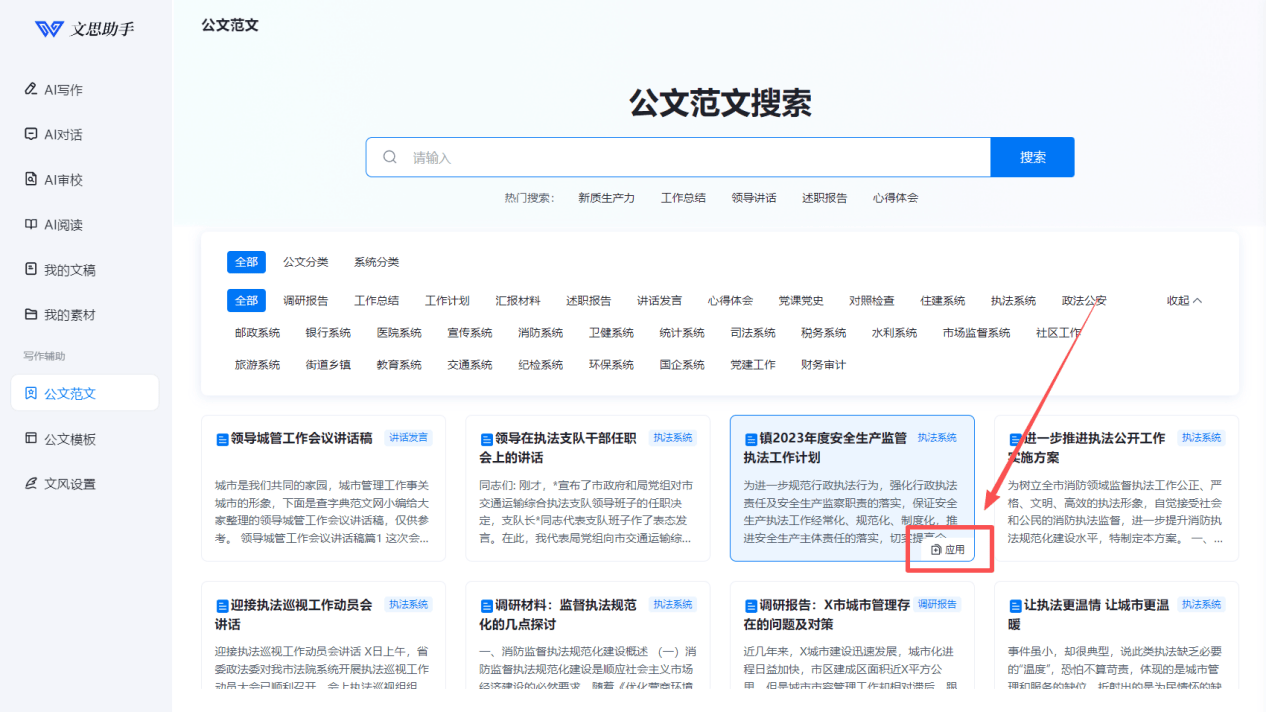The height and width of the screenshot is (712, 1266).
Task: Click the 文风设置 style icon
Action: click(31, 484)
